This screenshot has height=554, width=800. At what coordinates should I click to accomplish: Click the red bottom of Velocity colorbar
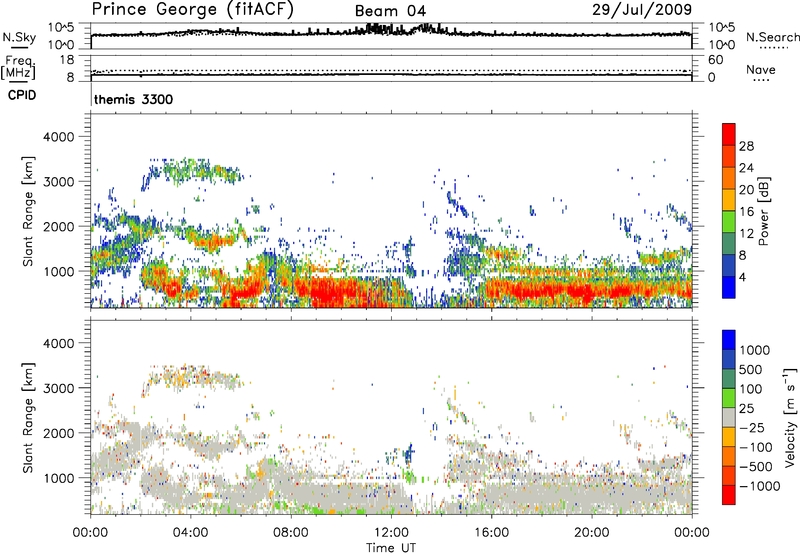pos(729,495)
